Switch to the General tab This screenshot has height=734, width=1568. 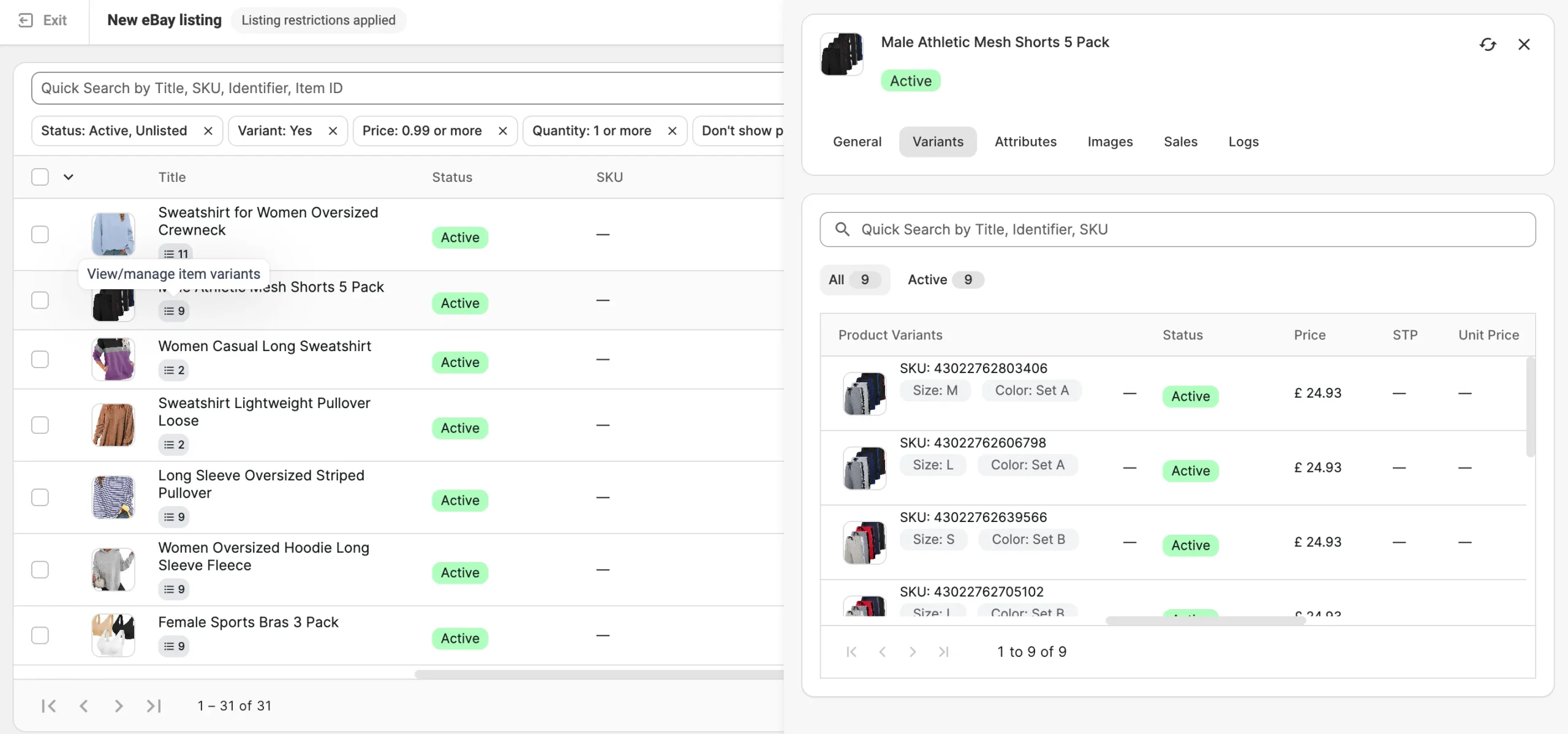[857, 142]
